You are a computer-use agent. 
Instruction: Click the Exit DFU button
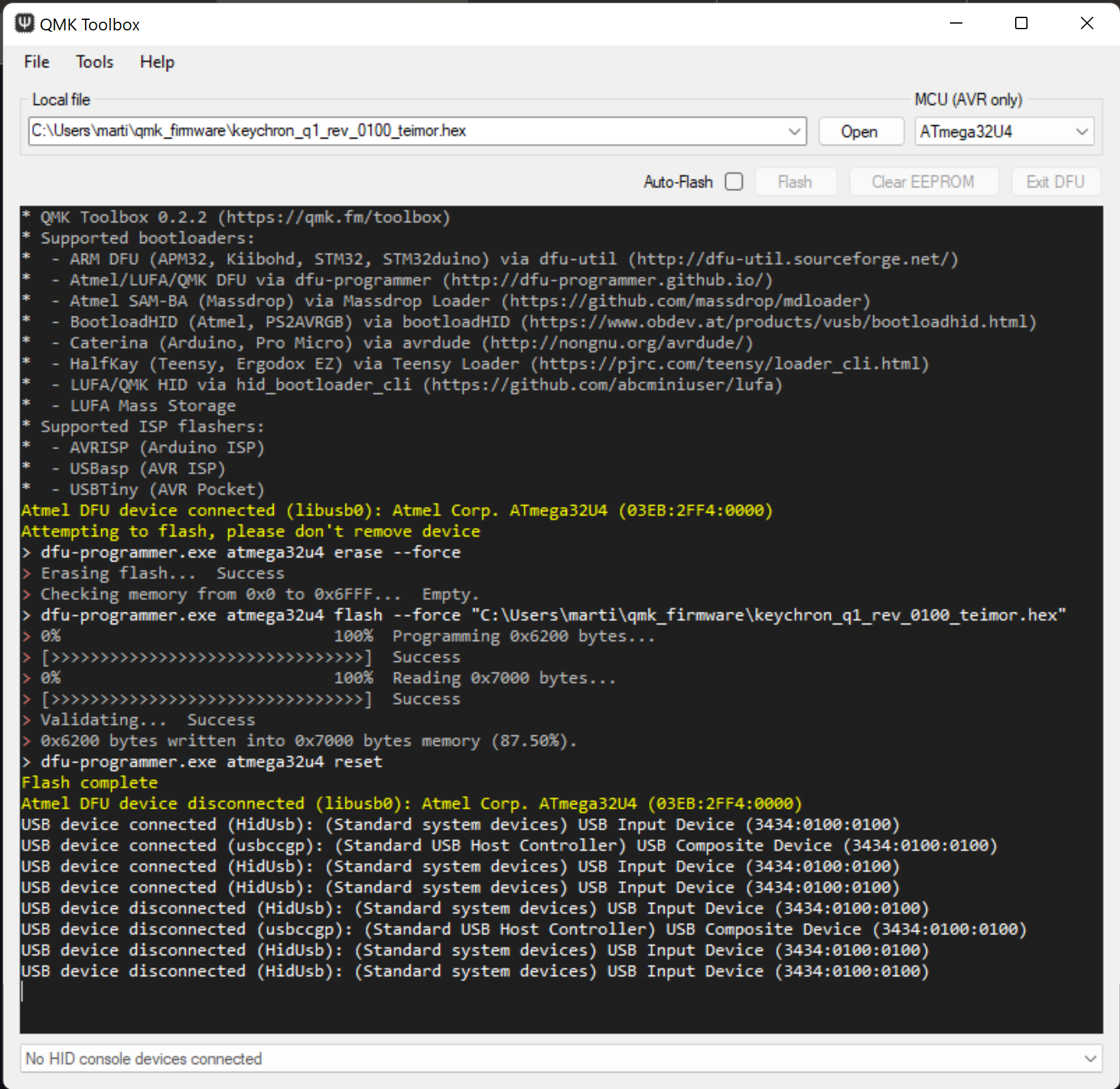tap(1055, 181)
